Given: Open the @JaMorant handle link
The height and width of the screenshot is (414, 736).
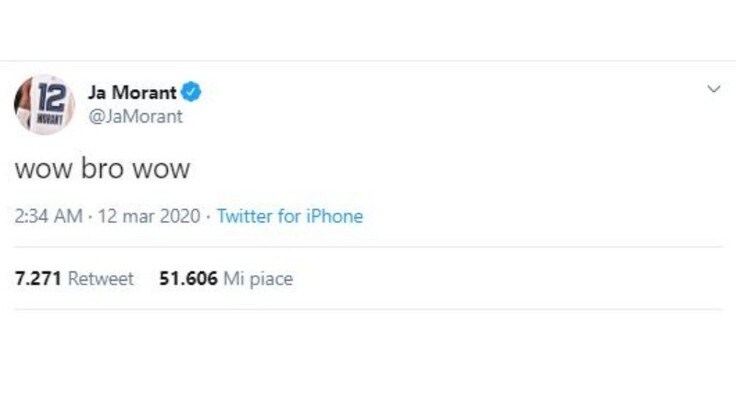Looking at the screenshot, I should pos(135,116).
